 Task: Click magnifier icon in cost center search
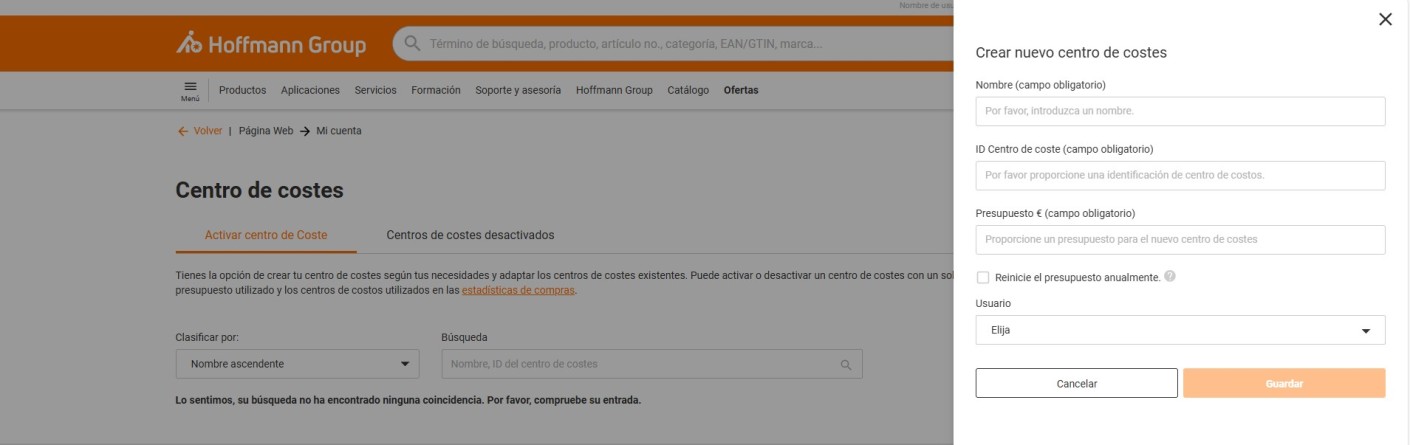(846, 364)
